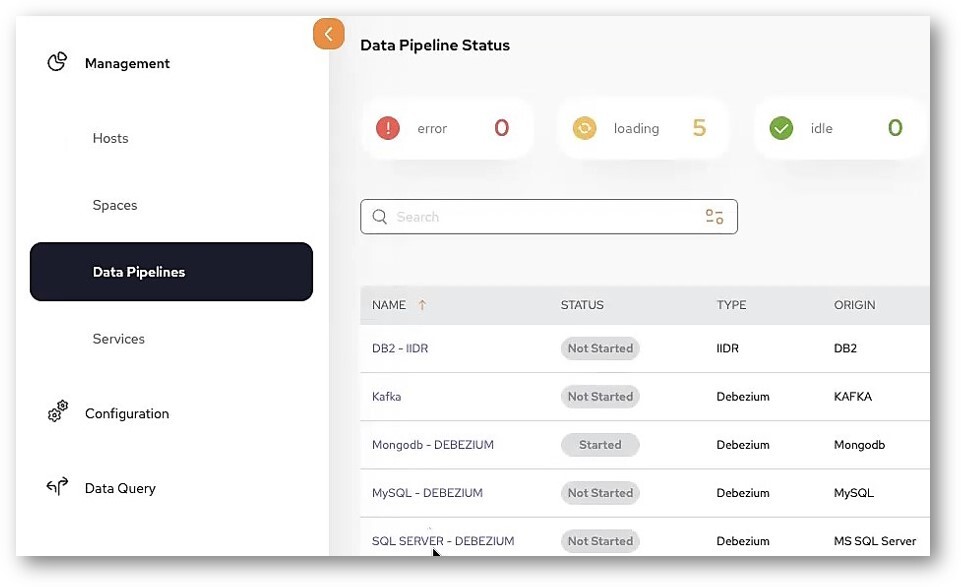Open the Hosts menu item
The height and width of the screenshot is (587, 961).
tap(110, 138)
